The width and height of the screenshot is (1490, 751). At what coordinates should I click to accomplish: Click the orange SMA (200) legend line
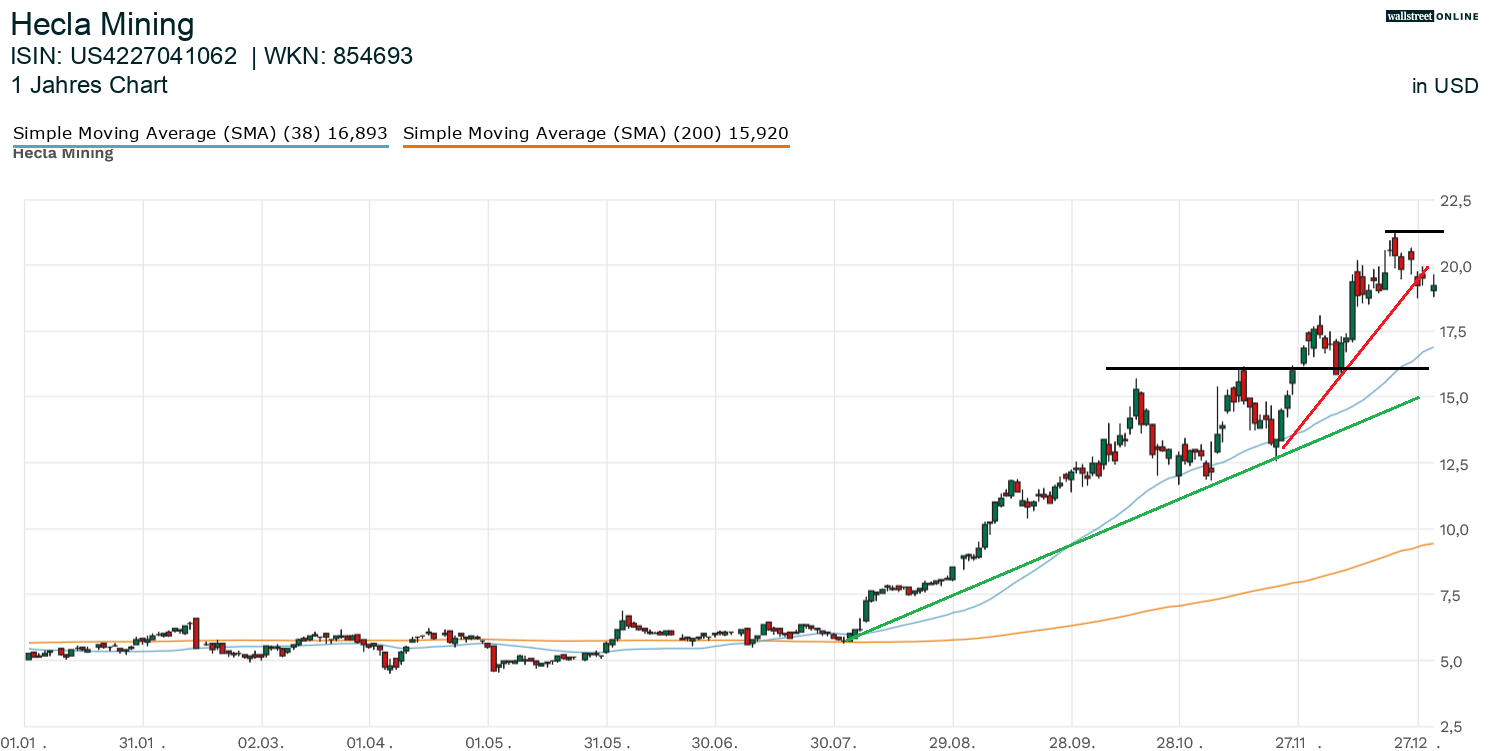tap(596, 146)
